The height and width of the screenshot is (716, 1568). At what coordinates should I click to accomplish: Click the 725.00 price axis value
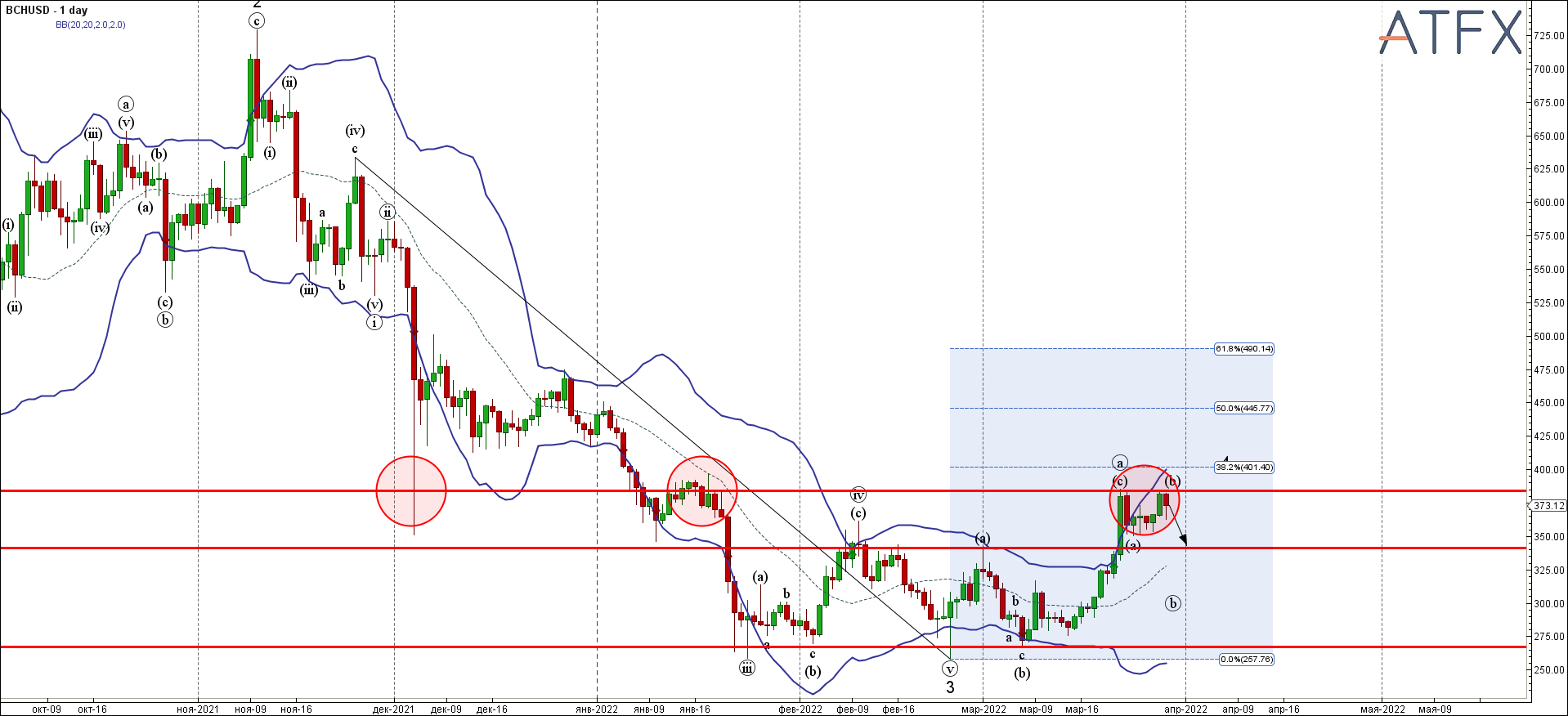[x=1549, y=36]
